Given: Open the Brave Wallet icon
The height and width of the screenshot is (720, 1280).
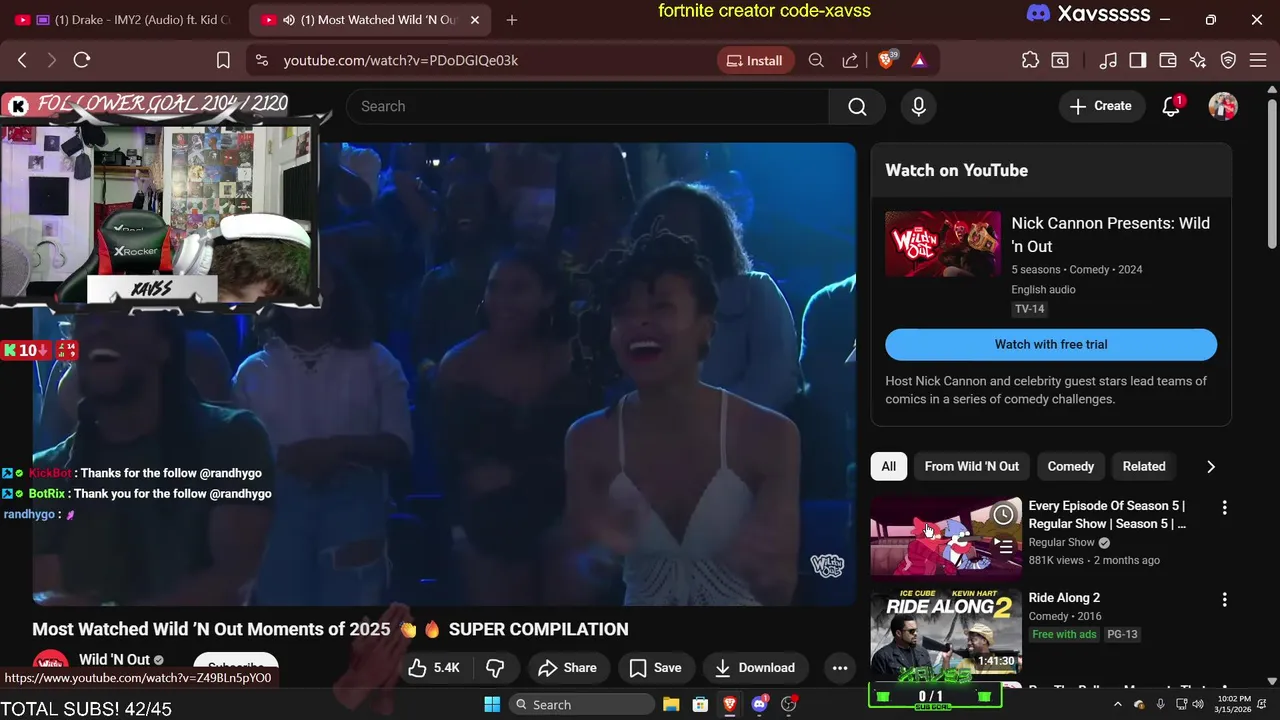Looking at the screenshot, I should (1168, 60).
